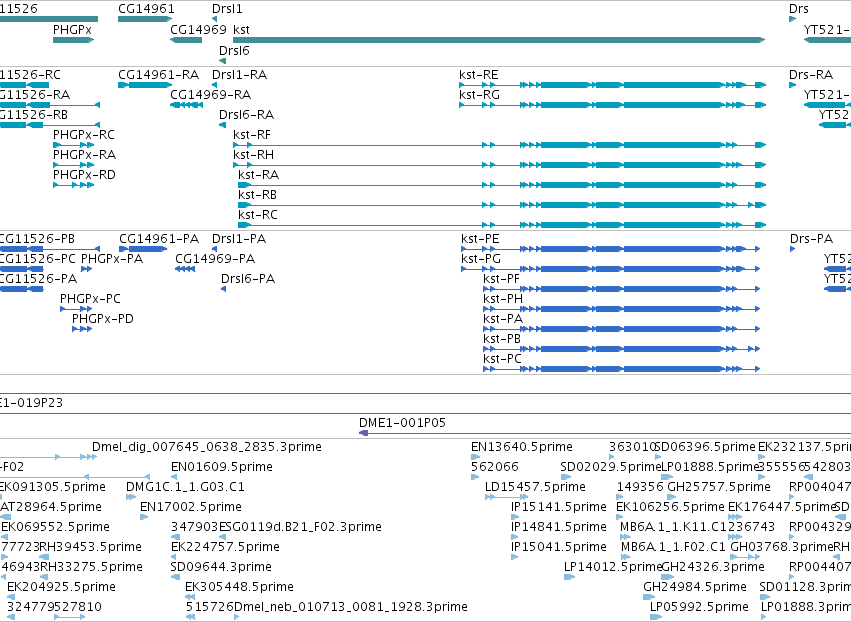The height and width of the screenshot is (622, 851).
Task: Select protein kst-PF
Action: coord(621,289)
